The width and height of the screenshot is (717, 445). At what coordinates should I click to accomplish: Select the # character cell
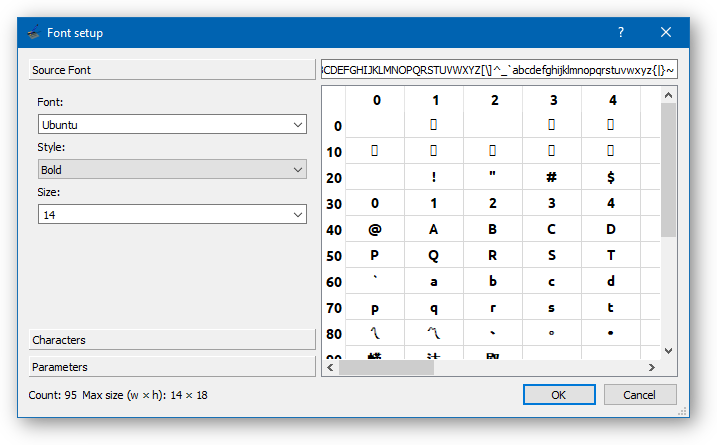click(552, 177)
